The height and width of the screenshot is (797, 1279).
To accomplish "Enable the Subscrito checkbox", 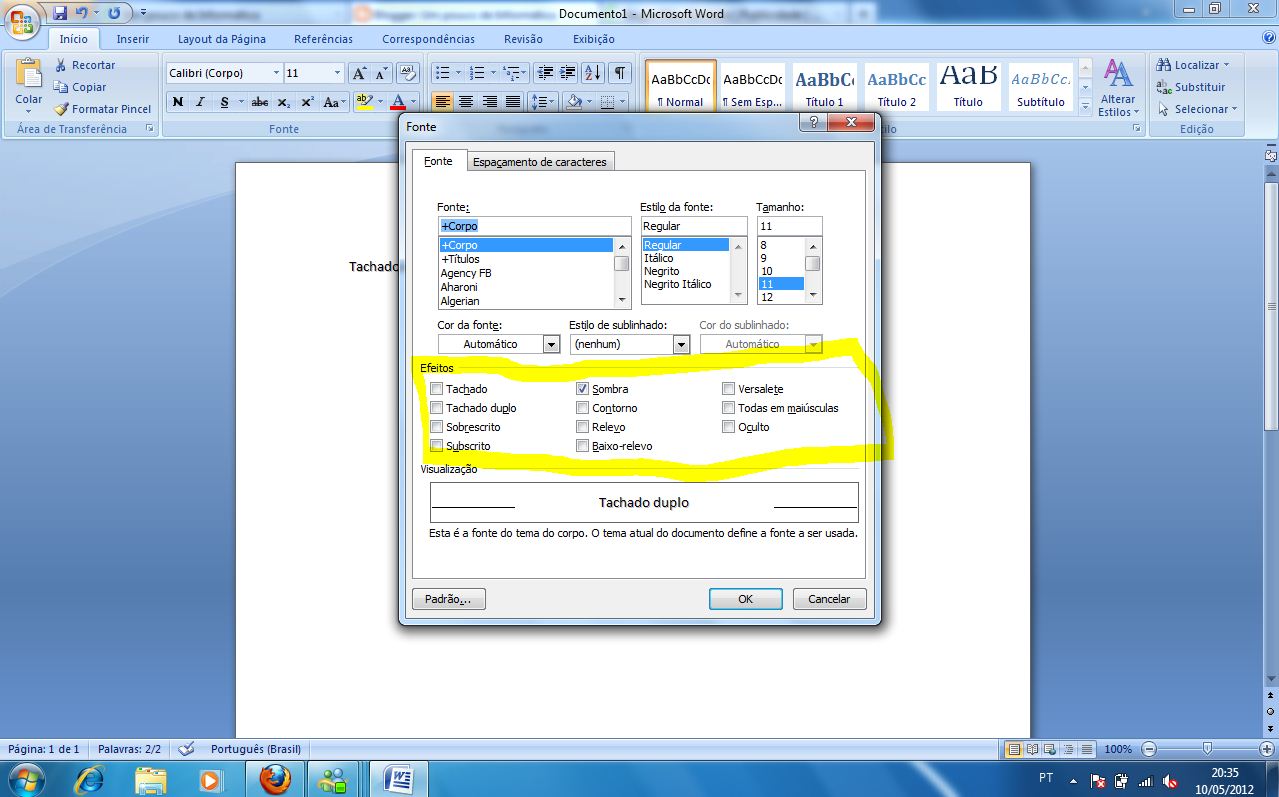I will [436, 446].
